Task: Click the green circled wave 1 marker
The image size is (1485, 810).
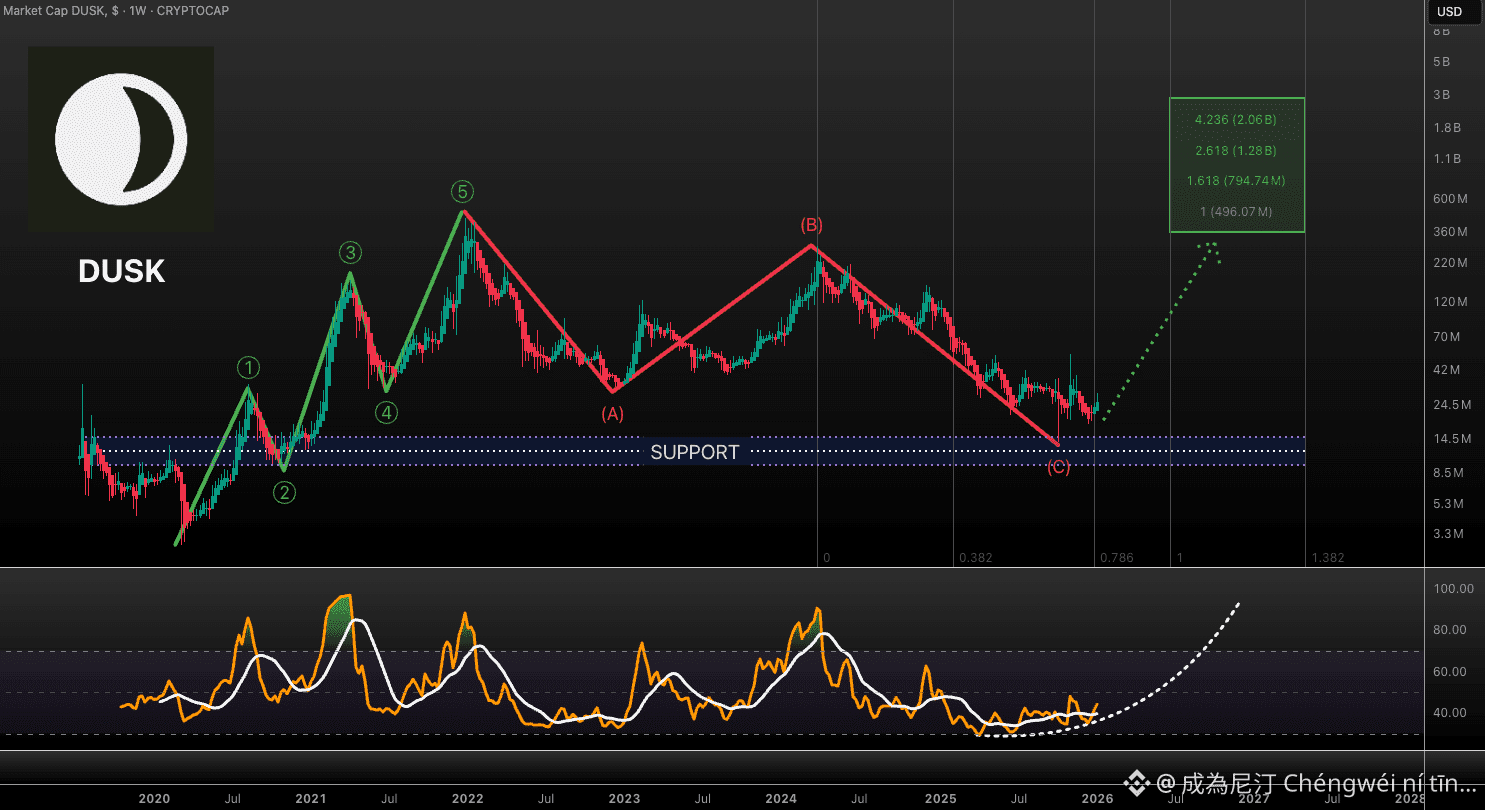Action: [x=248, y=368]
